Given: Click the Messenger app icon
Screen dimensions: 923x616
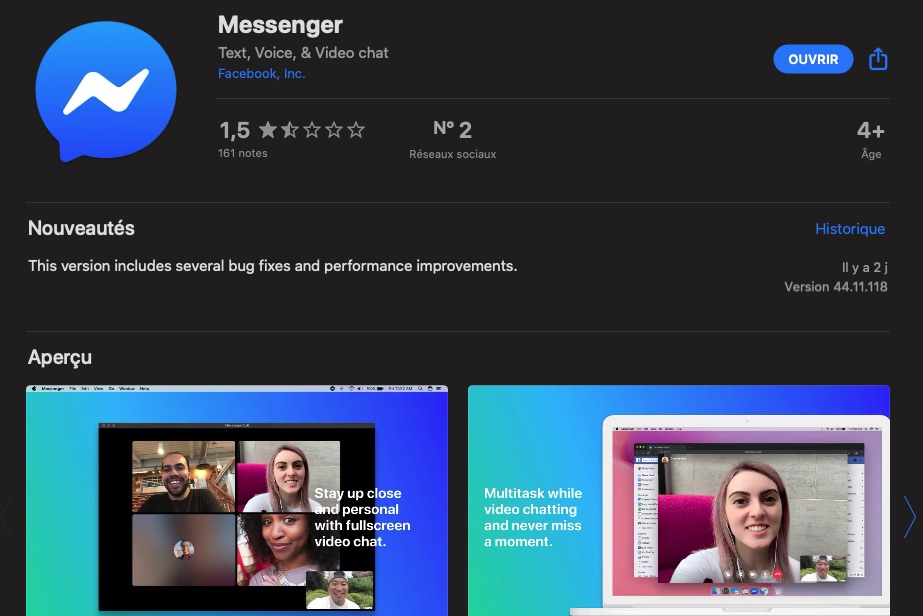Looking at the screenshot, I should point(106,91).
